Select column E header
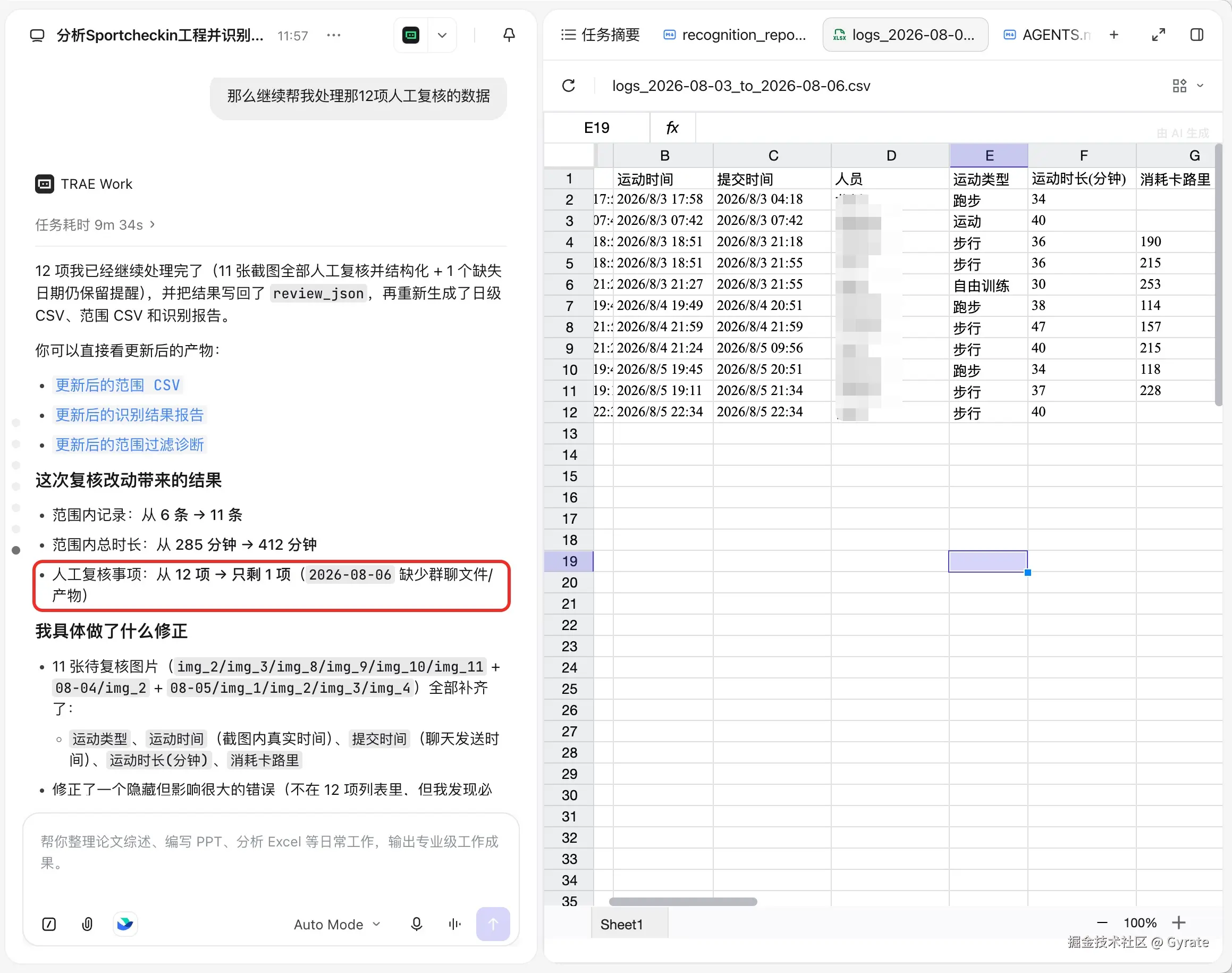The image size is (1232, 973). tap(989, 155)
